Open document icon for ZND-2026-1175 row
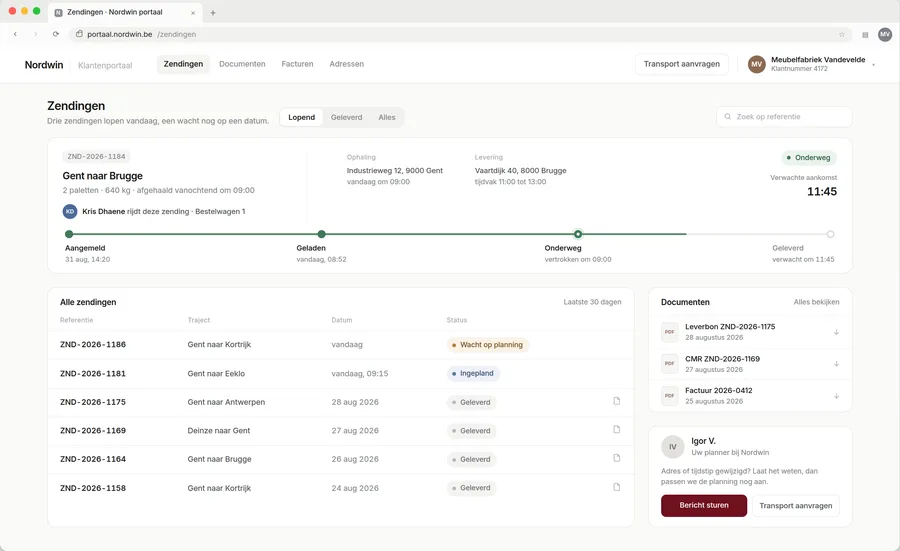 pyautogui.click(x=616, y=401)
